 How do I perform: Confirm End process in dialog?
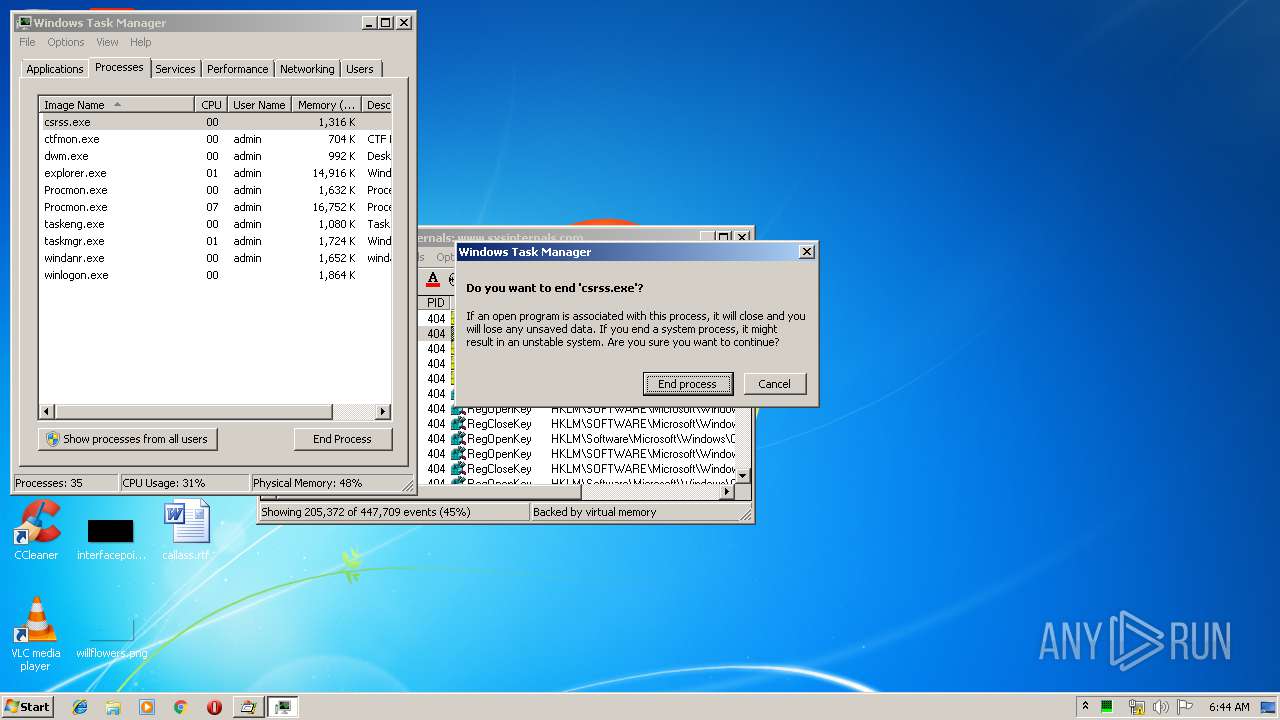687,384
